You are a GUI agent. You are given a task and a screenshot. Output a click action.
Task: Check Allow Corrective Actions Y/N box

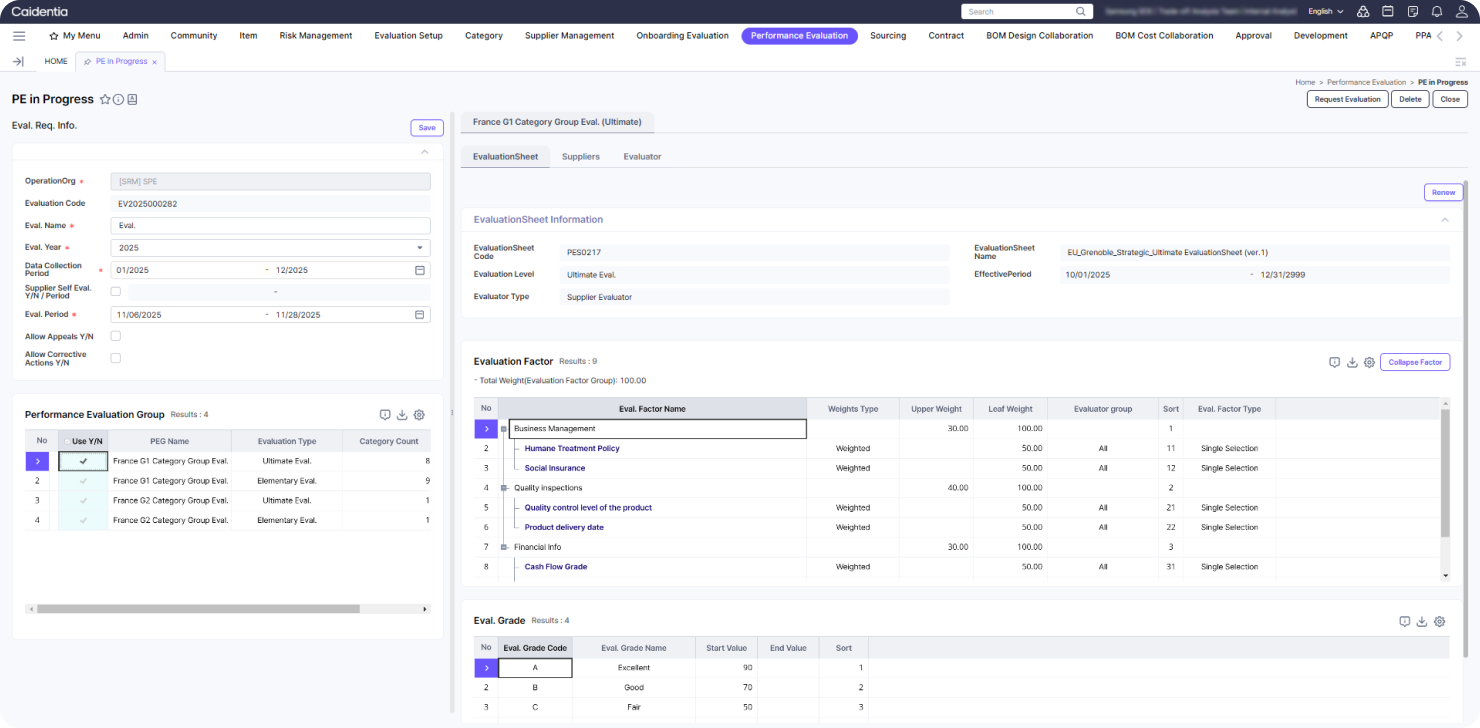(116, 358)
